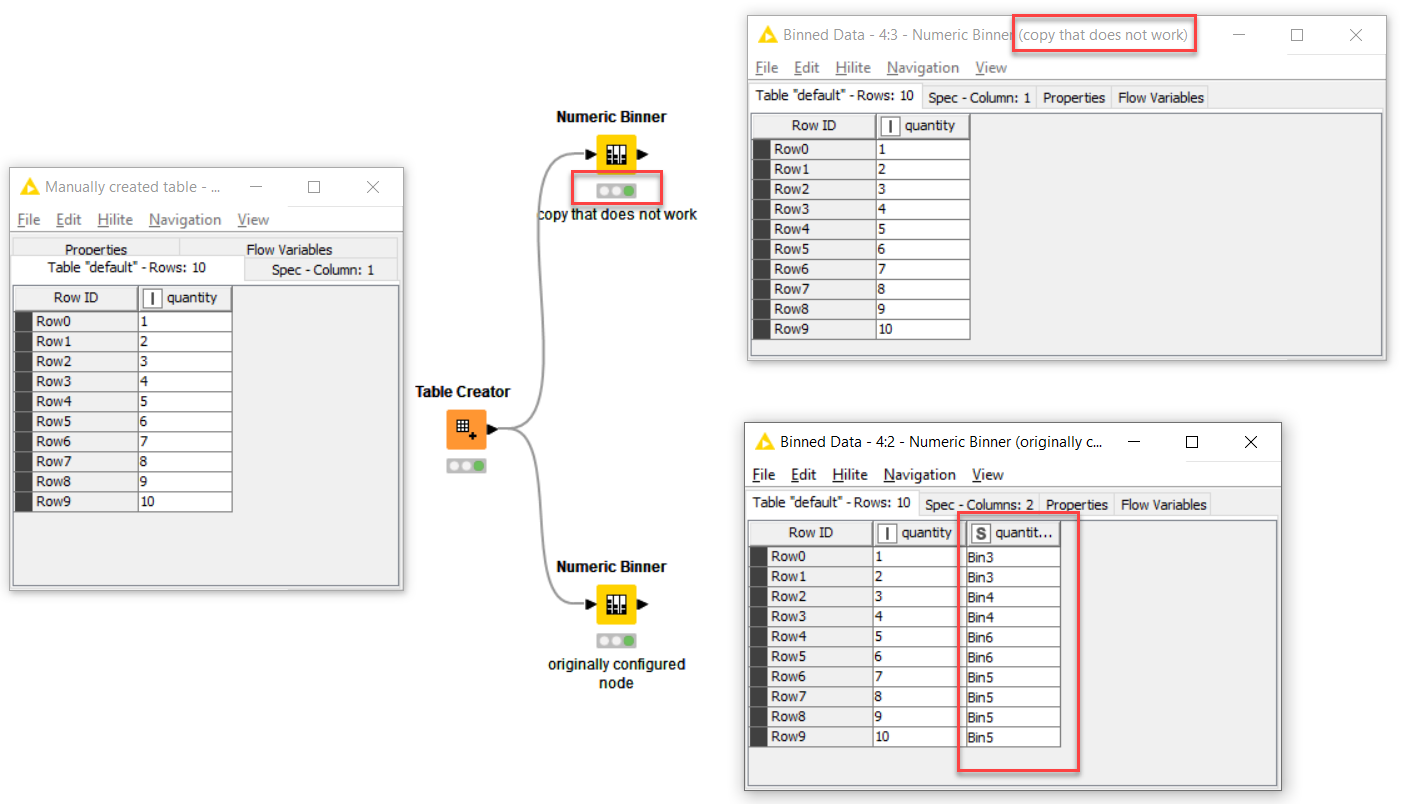
Task: Open Navigation menu in top Binned Data window
Action: (x=922, y=68)
